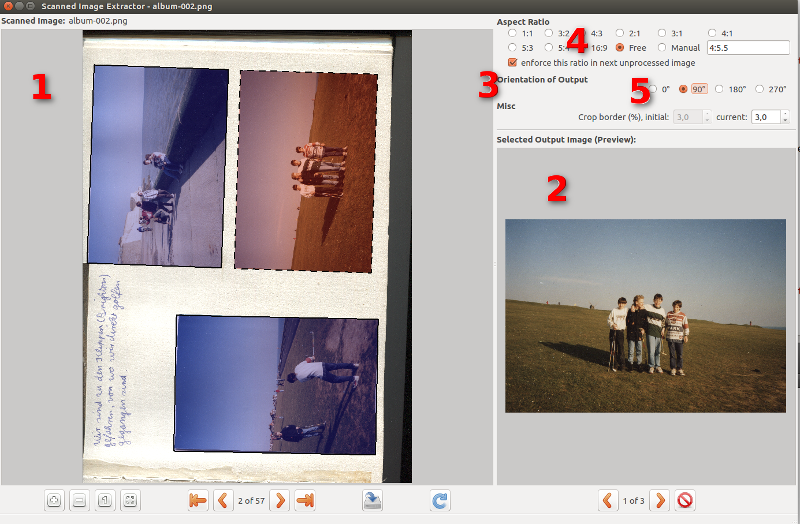The height and width of the screenshot is (524, 800).
Task: Click the zoom in icon
Action: [x=54, y=501]
